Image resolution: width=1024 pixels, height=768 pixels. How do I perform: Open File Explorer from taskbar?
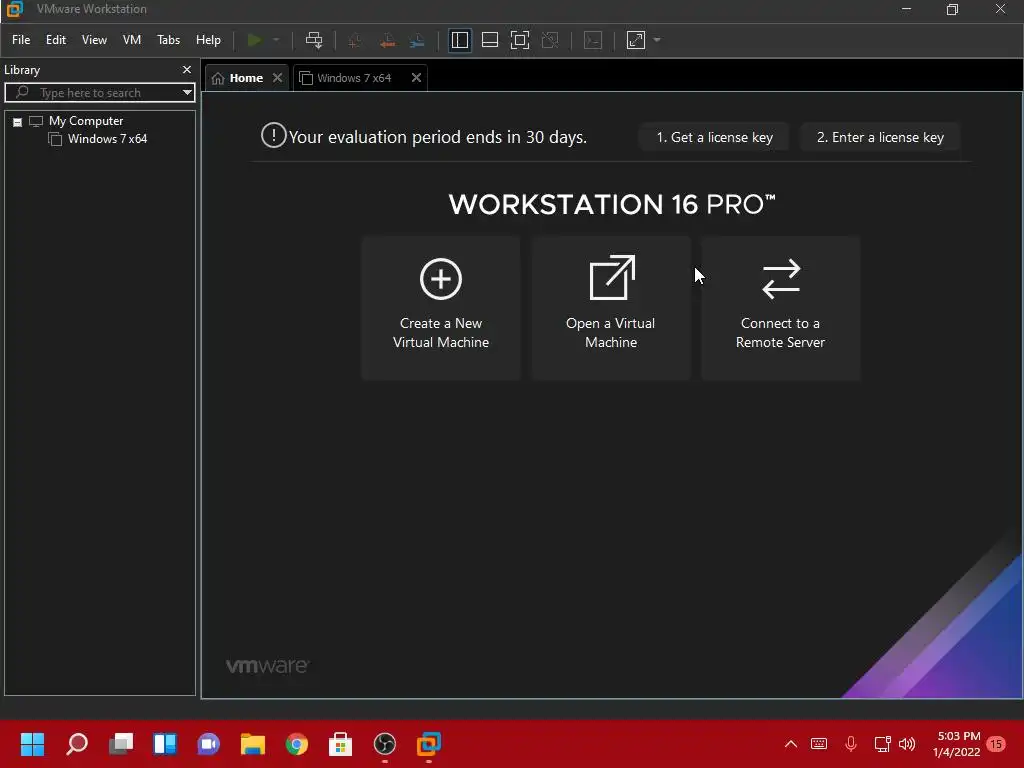[x=253, y=744]
